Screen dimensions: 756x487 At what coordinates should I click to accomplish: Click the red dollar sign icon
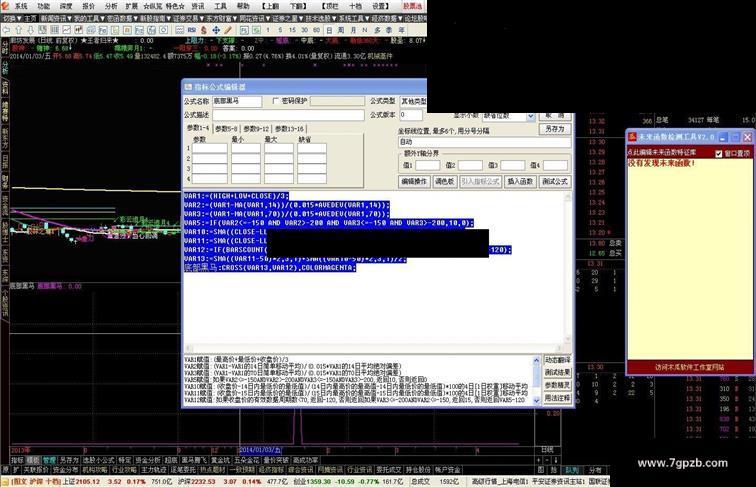[x=203, y=30]
